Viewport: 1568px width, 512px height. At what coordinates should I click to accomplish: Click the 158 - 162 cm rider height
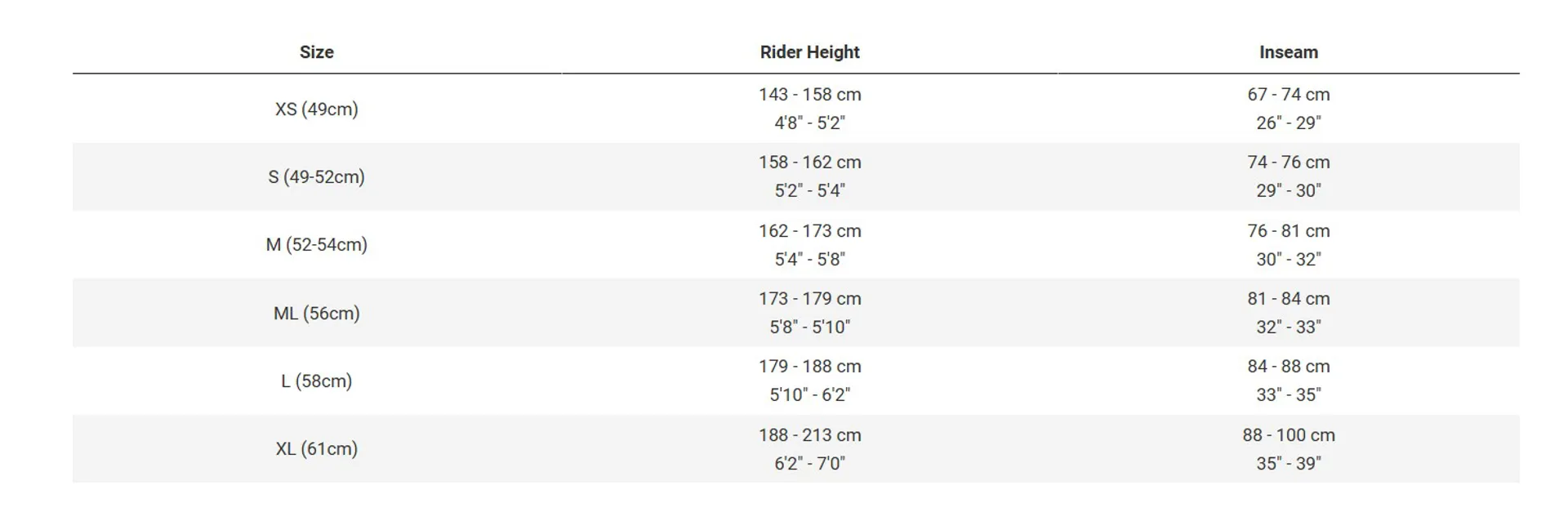(809, 163)
